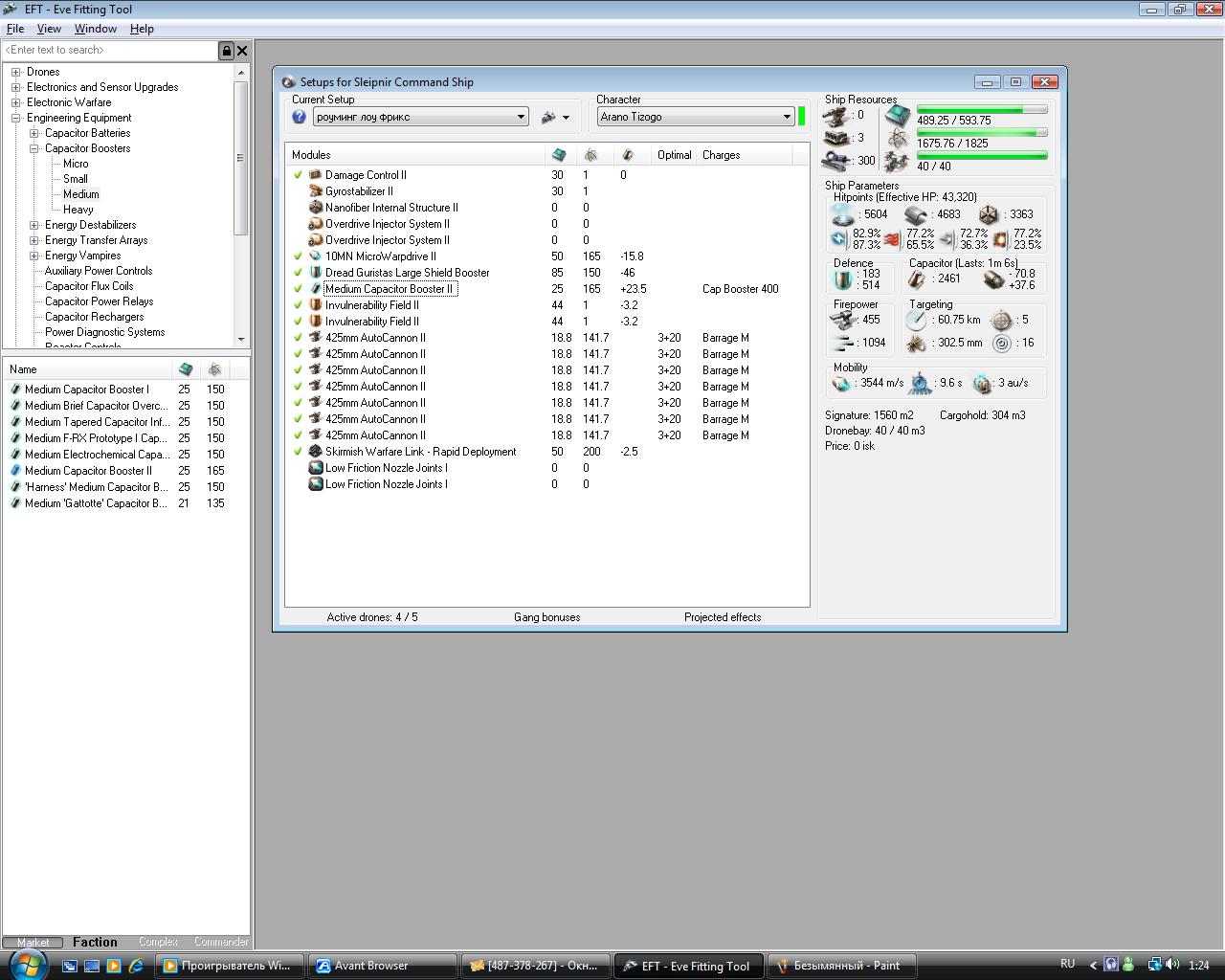Viewport: 1225px width, 980px height.
Task: Click the Firepower DPS icon showing 455
Action: (843, 320)
